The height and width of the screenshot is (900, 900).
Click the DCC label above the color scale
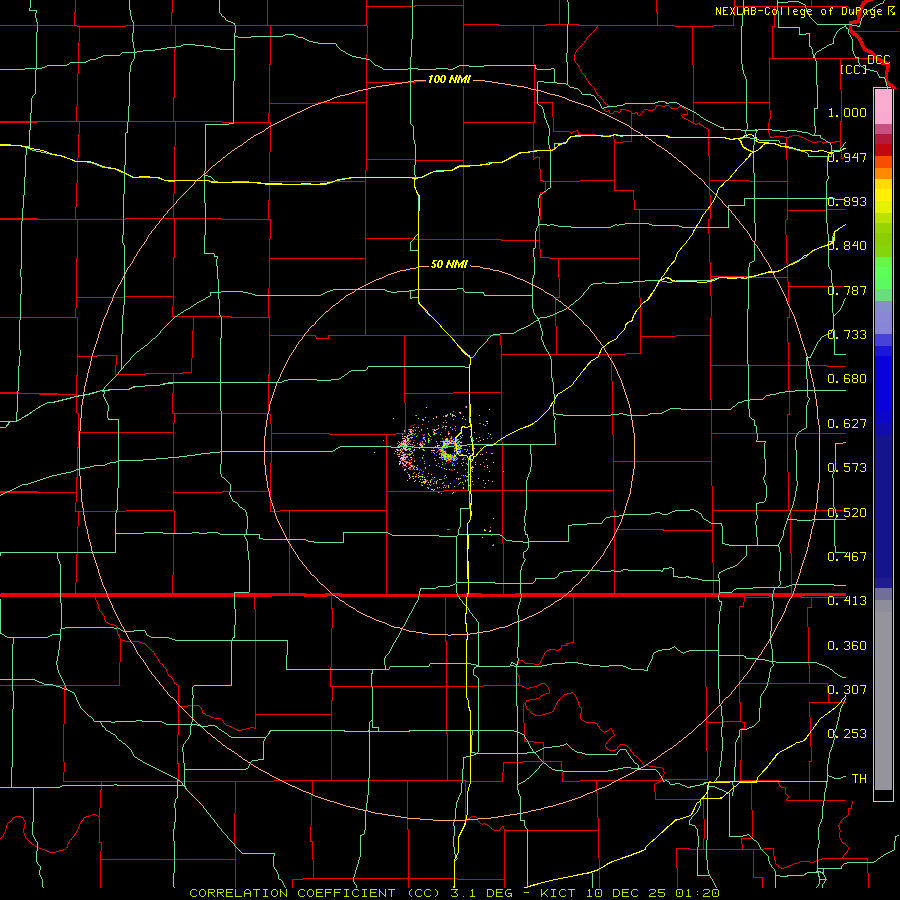878,60
